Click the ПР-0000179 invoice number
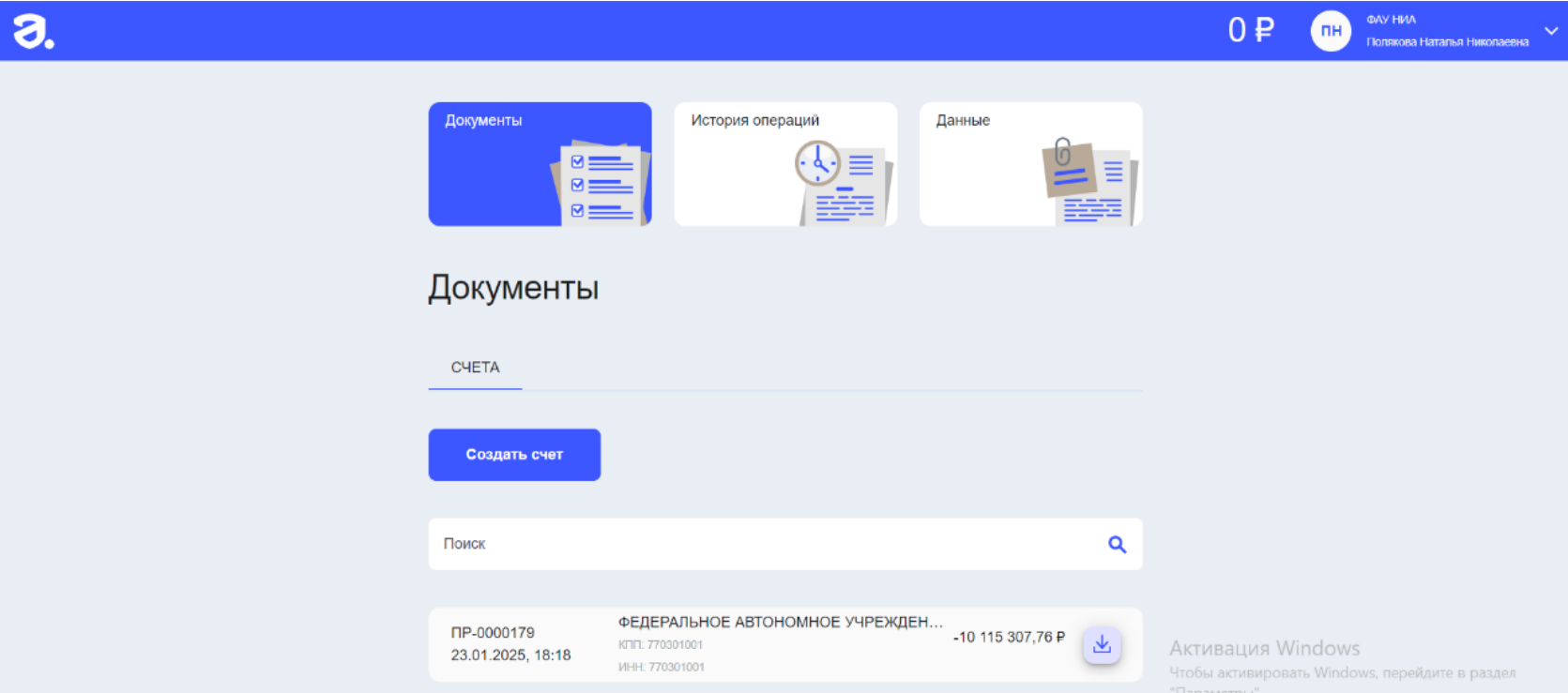The image size is (1568, 693). pos(493,633)
